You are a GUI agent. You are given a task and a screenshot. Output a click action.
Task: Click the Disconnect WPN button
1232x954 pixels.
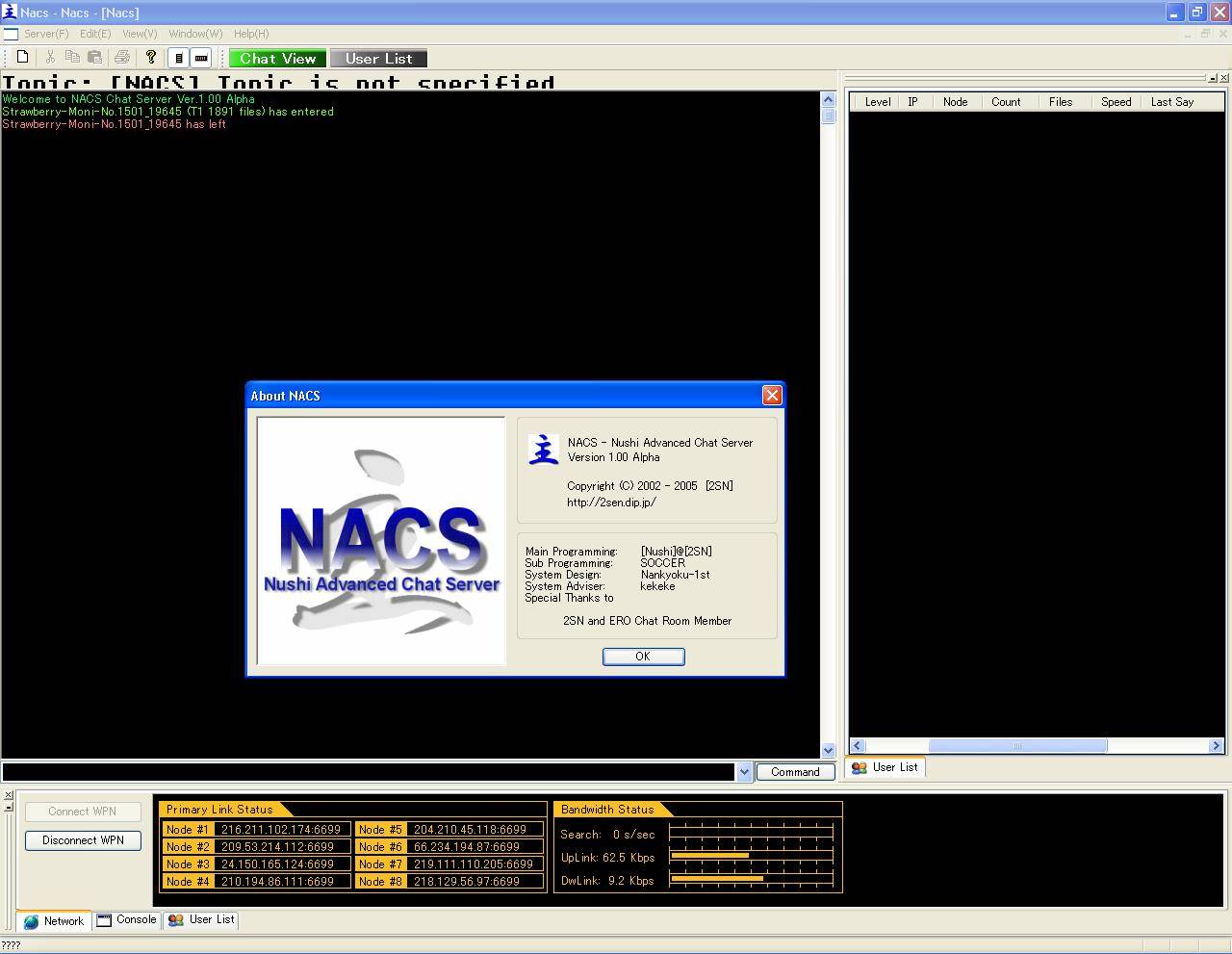pyautogui.click(x=83, y=840)
